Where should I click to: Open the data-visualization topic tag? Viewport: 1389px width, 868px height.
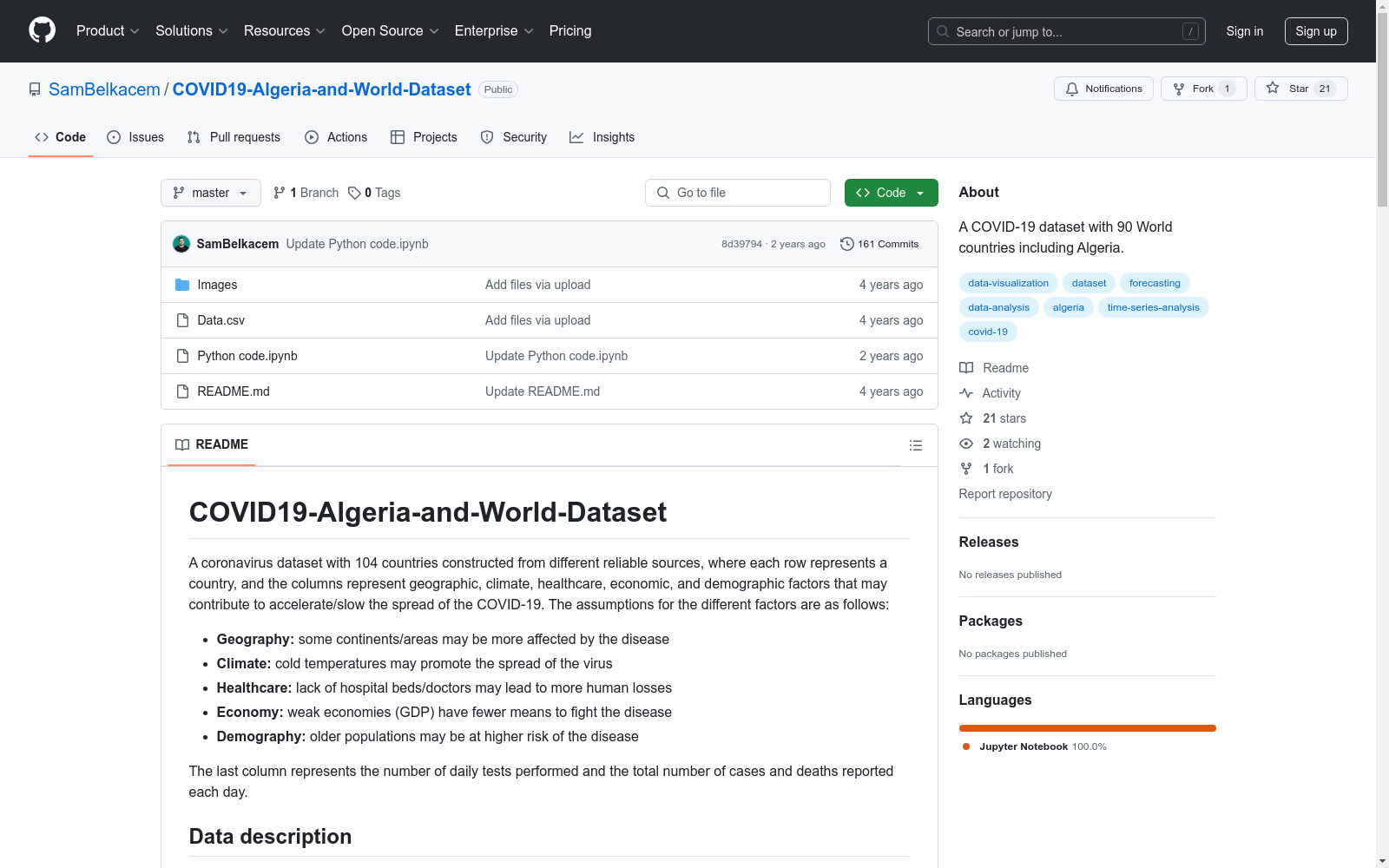1008,283
